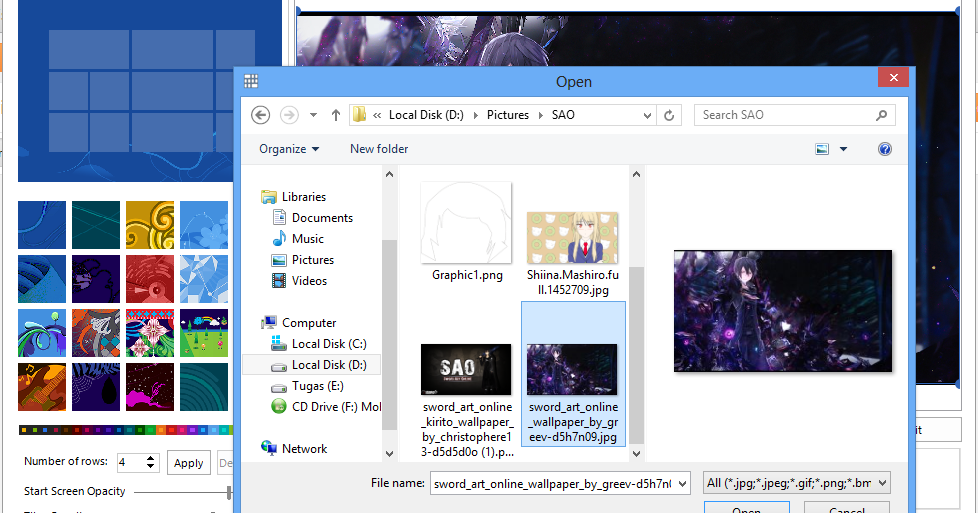
Task: Click the Forward navigation arrow
Action: 289,115
